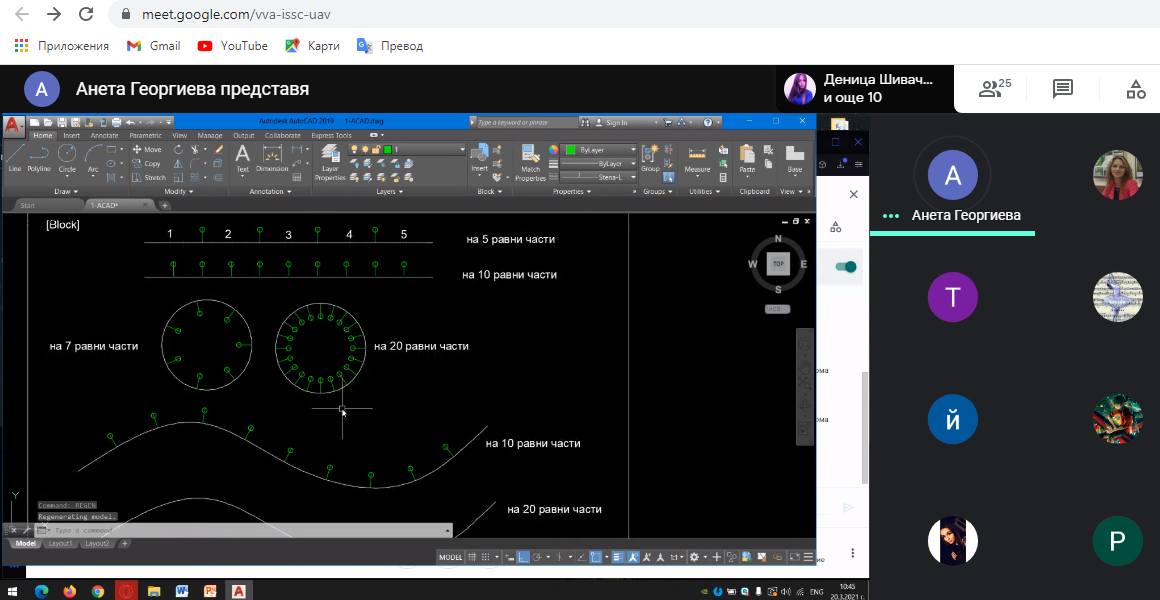This screenshot has height=600, width=1160.
Task: Click the Plot printer icon
Action: click(116, 122)
